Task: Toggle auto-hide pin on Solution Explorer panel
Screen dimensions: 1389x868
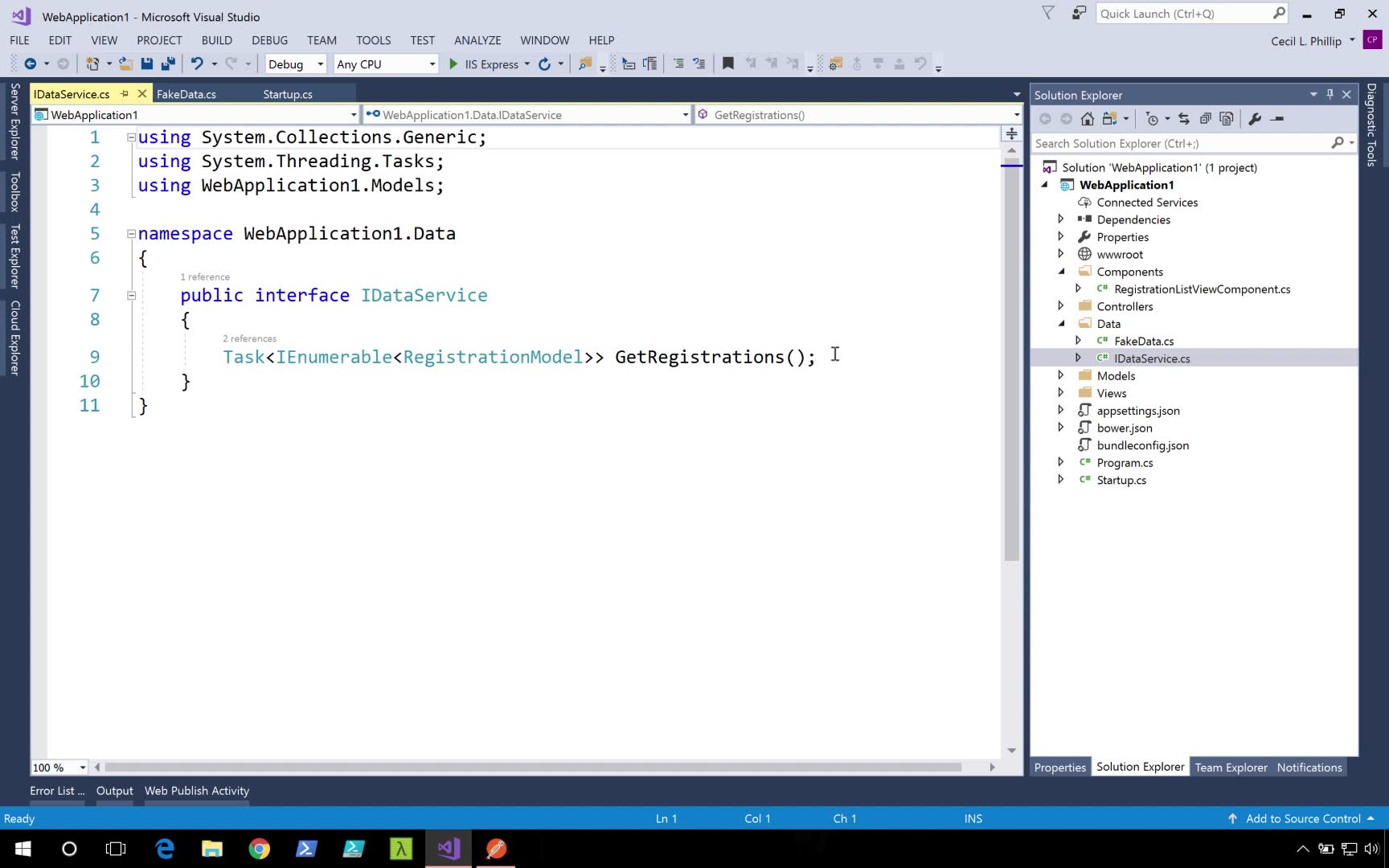Action: coord(1330,95)
